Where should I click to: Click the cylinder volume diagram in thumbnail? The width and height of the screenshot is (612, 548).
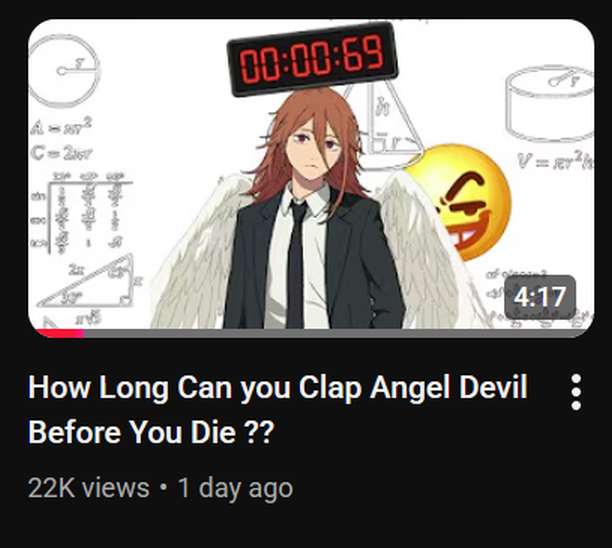pos(550,103)
